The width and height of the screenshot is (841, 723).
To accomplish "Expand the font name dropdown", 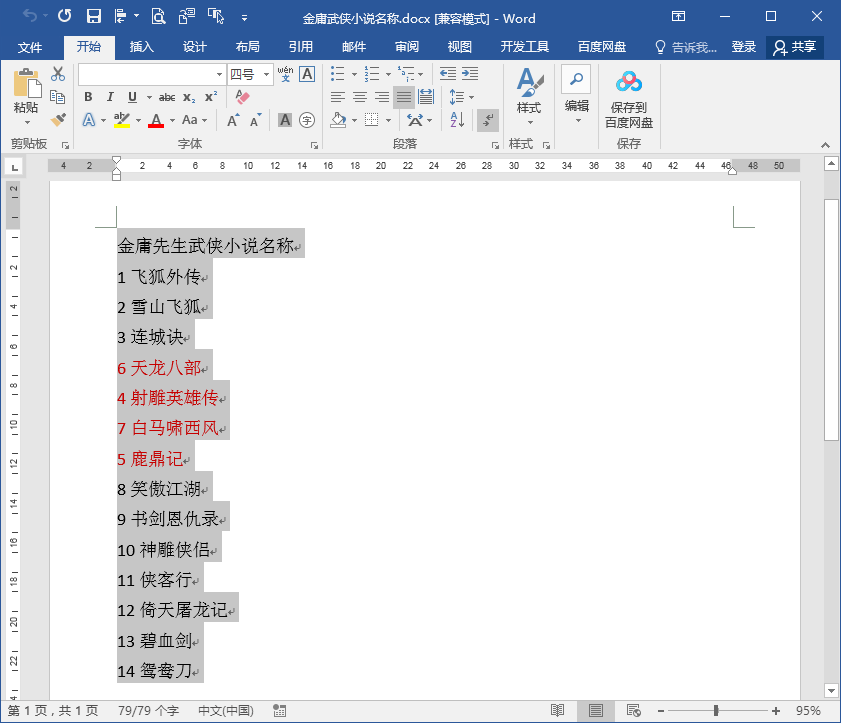I will coord(219,74).
